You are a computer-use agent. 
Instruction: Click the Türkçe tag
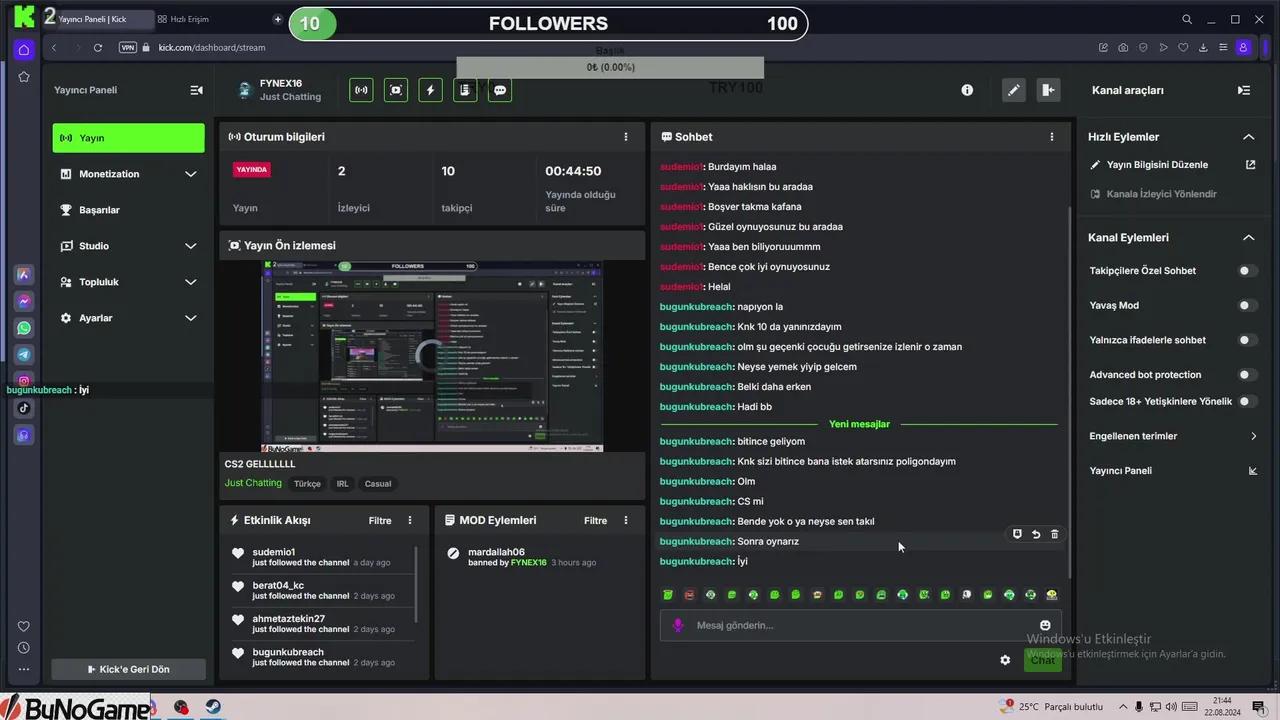(307, 484)
